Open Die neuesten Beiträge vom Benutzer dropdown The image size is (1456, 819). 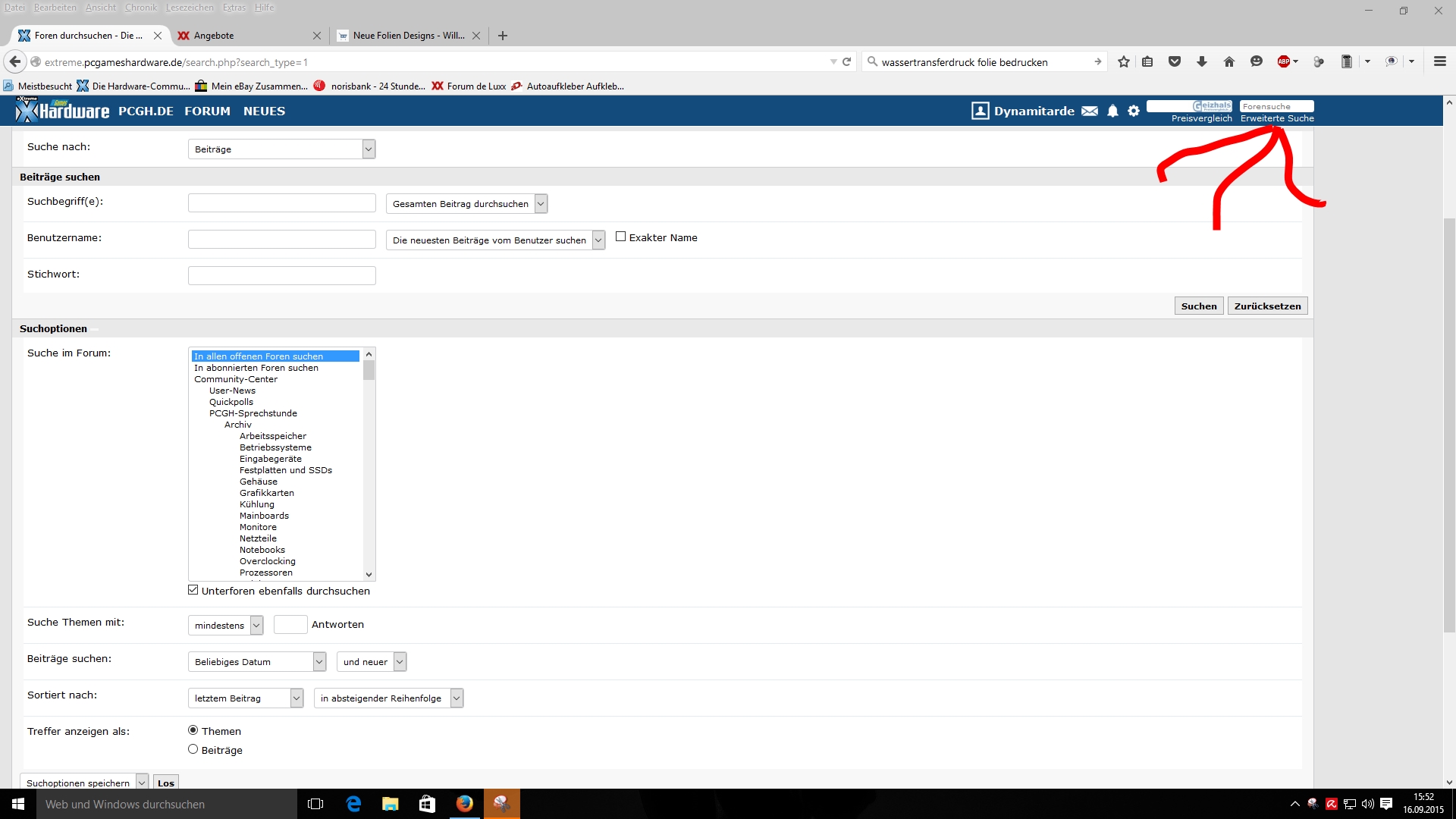pyautogui.click(x=495, y=240)
